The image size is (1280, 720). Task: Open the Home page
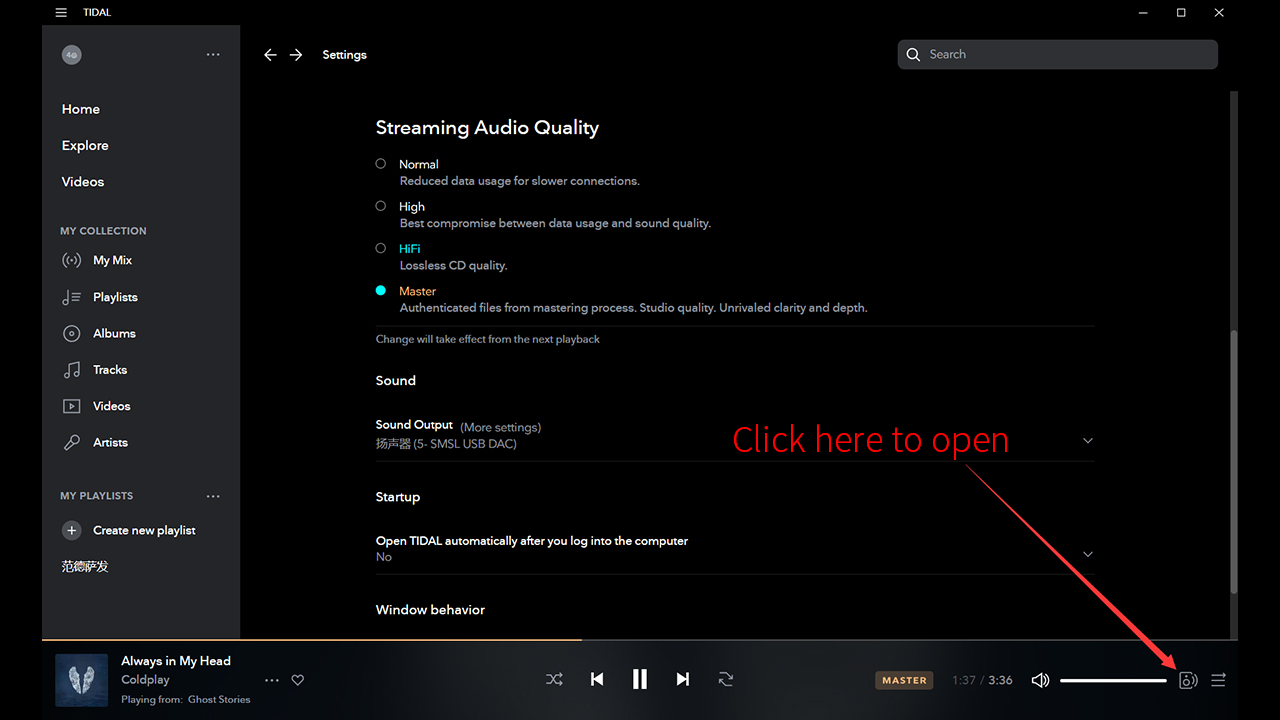click(81, 109)
